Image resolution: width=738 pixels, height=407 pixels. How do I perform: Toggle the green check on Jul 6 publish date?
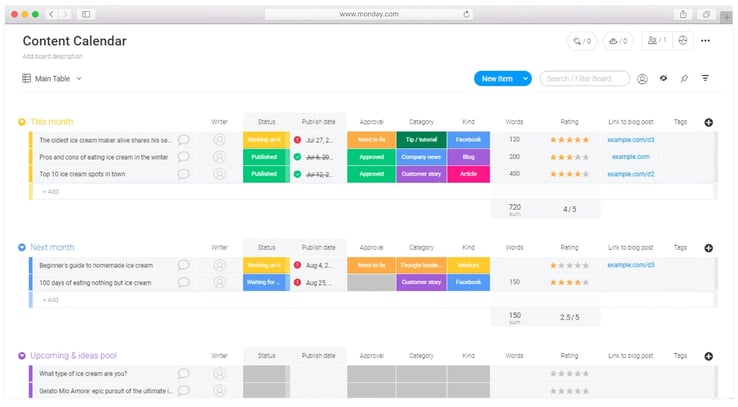(x=297, y=157)
